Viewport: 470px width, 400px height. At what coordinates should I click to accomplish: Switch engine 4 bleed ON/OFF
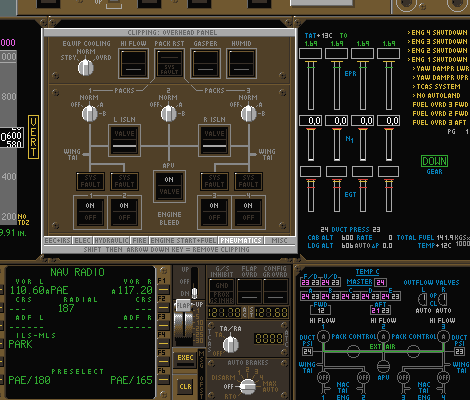[248, 212]
